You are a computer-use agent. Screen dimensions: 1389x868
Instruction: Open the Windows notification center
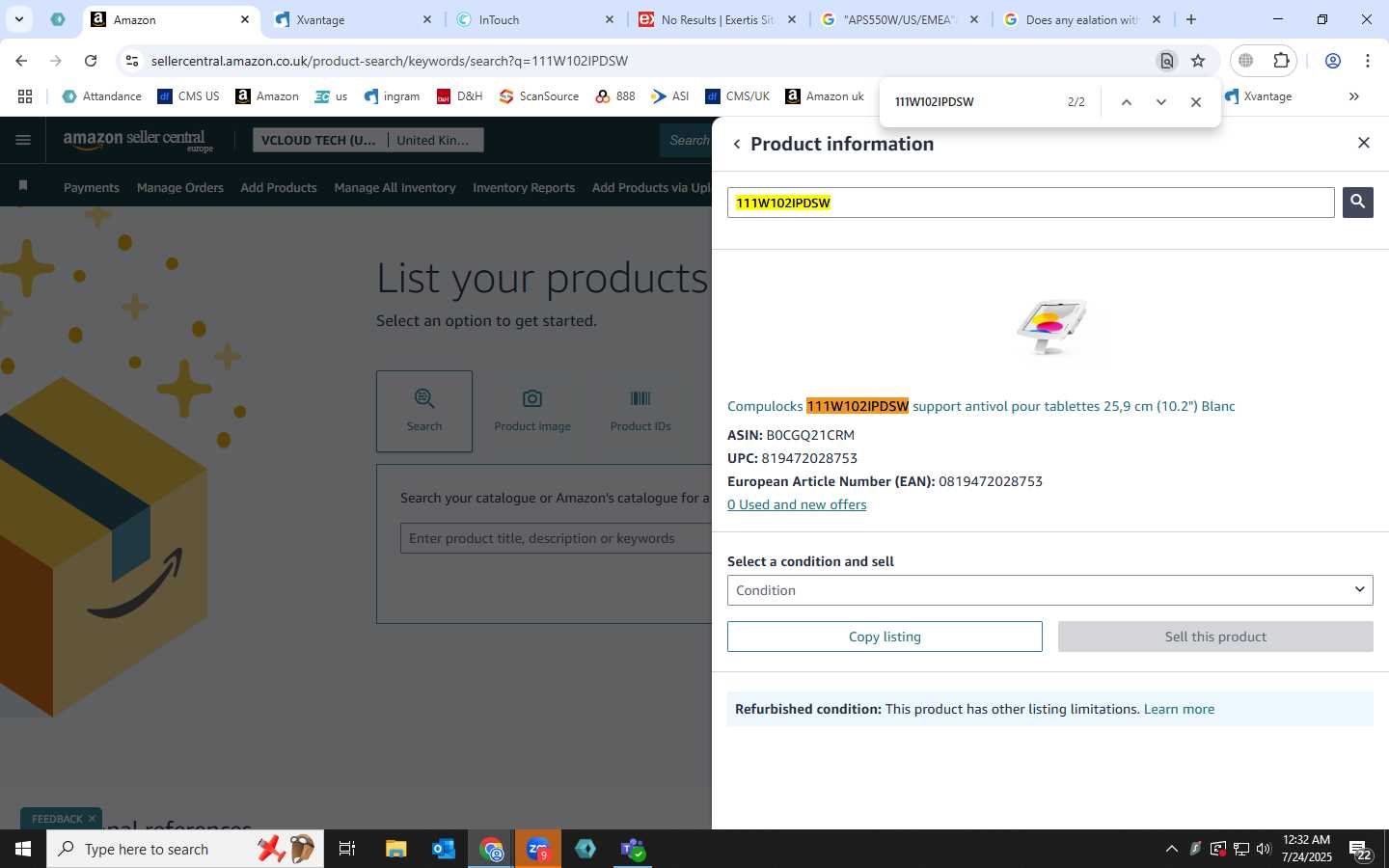pyautogui.click(x=1361, y=850)
